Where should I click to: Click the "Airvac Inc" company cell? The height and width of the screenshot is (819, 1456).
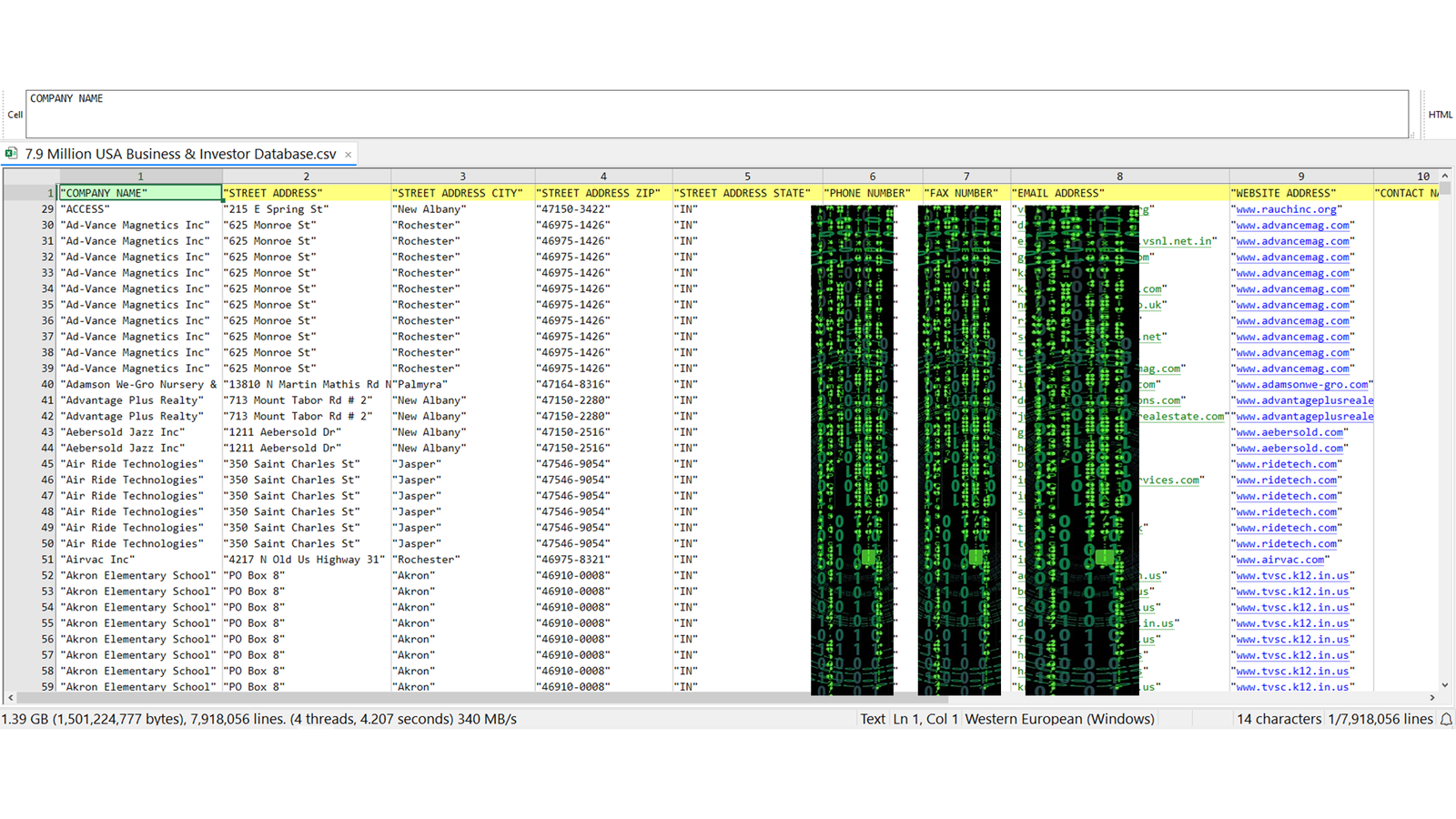(x=140, y=560)
